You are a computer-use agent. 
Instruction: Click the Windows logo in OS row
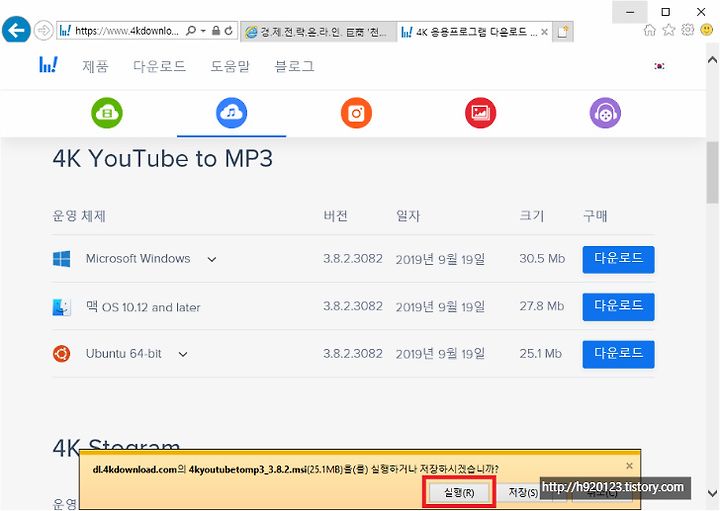point(62,259)
